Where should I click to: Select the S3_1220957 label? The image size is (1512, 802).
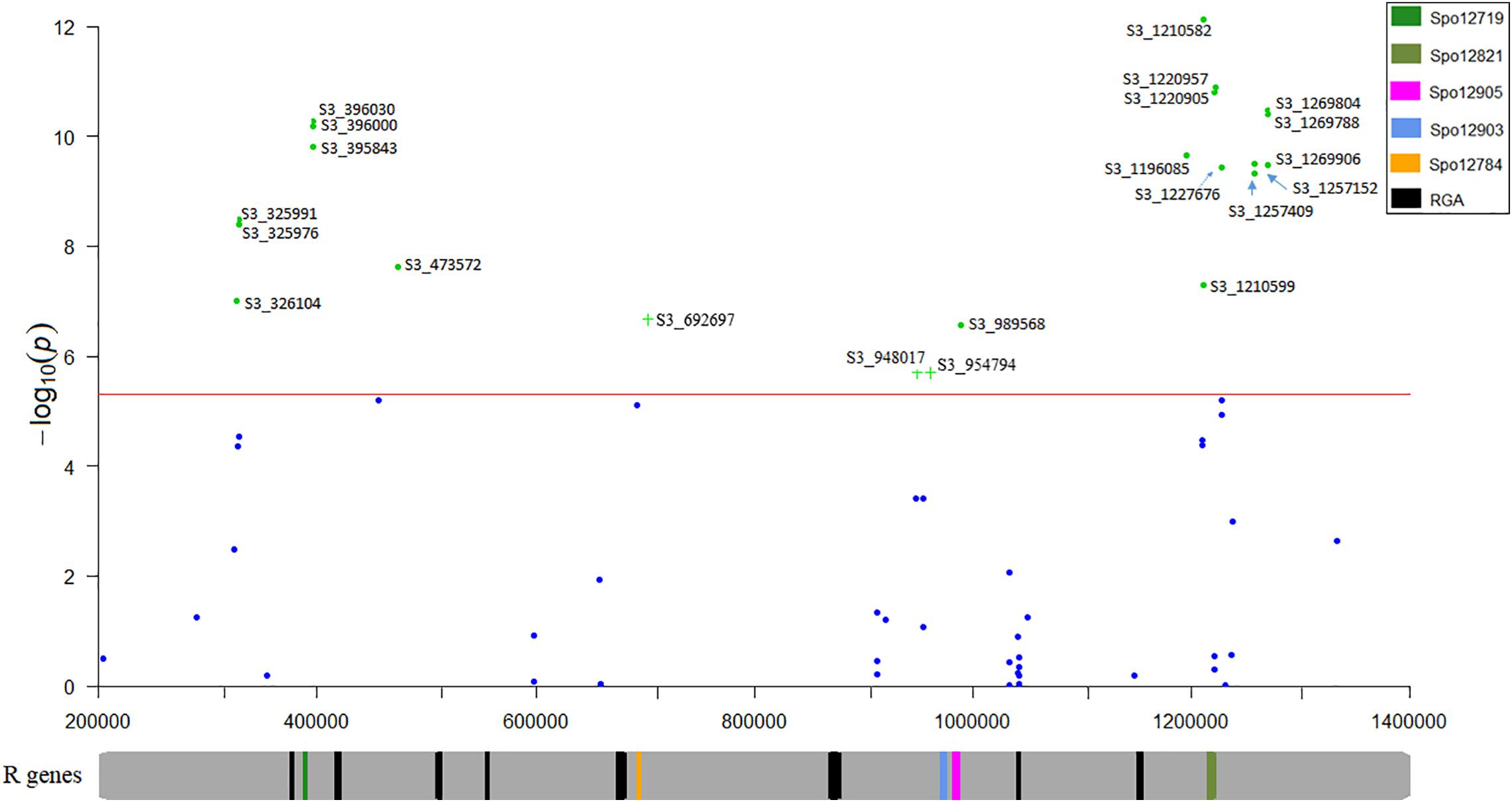tap(1165, 79)
